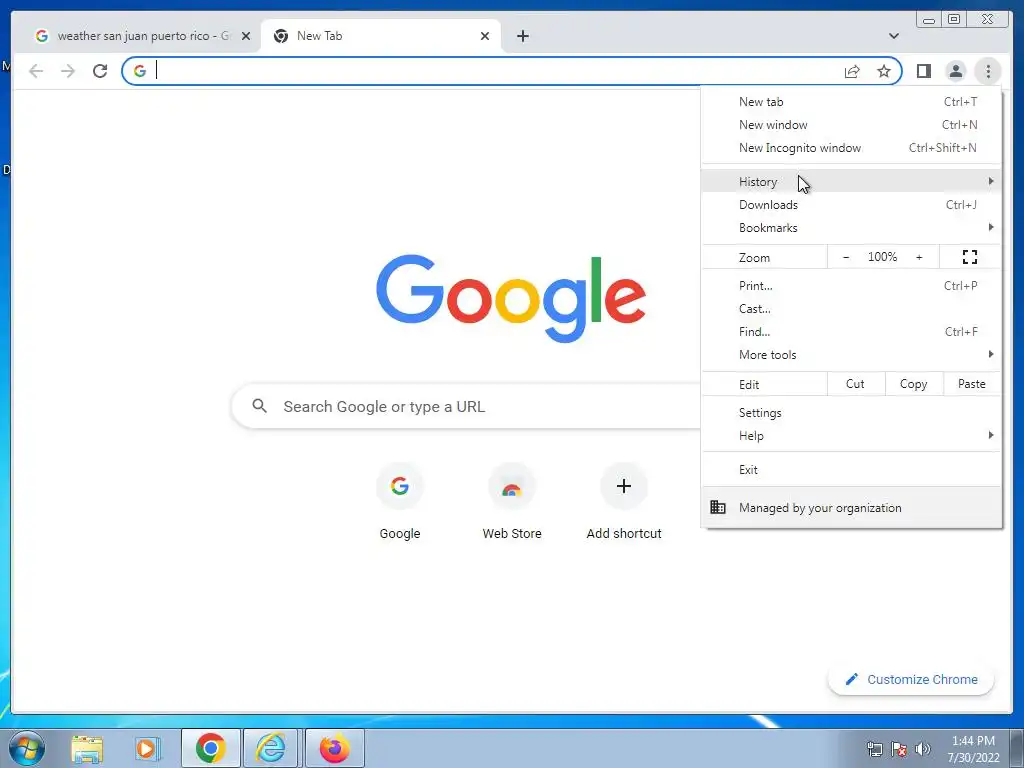This screenshot has height=768, width=1024.
Task: Click the forward navigation arrow
Action: (68, 71)
